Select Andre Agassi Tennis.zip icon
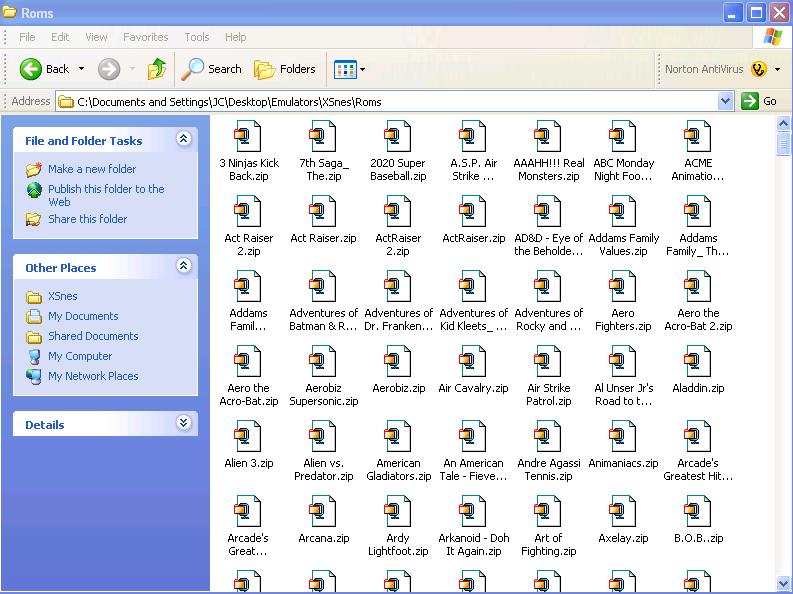The image size is (793, 594). [548, 436]
